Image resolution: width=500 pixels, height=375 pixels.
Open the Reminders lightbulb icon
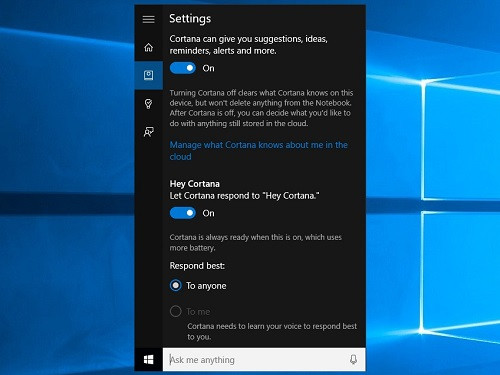pyautogui.click(x=149, y=104)
